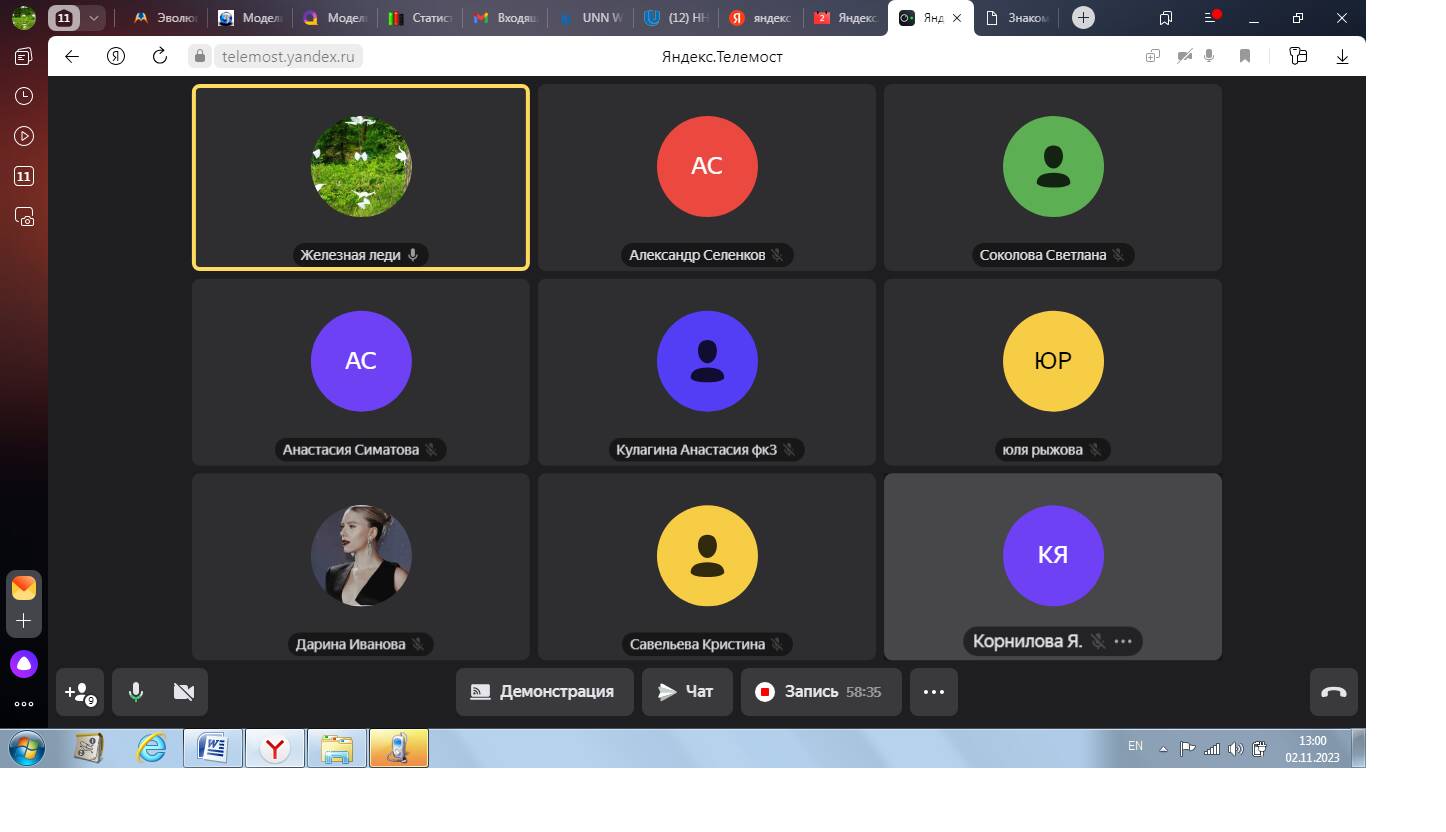Image resolution: width=1446 pixels, height=832 pixels.
Task: Open a new browser tab
Action: pyautogui.click(x=1083, y=17)
